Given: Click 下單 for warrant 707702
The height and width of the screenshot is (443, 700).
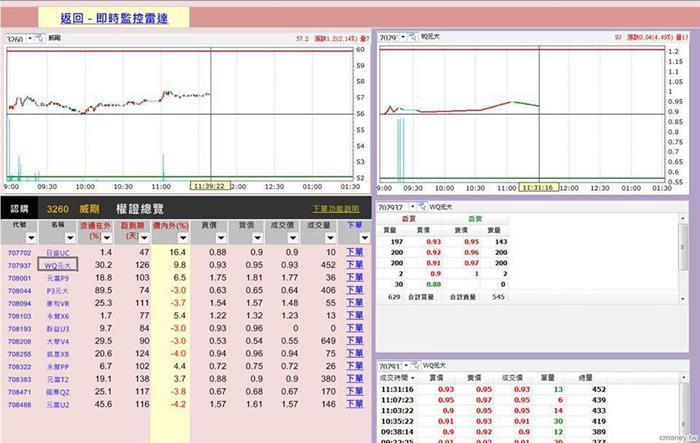Looking at the screenshot, I should pyautogui.click(x=355, y=252).
